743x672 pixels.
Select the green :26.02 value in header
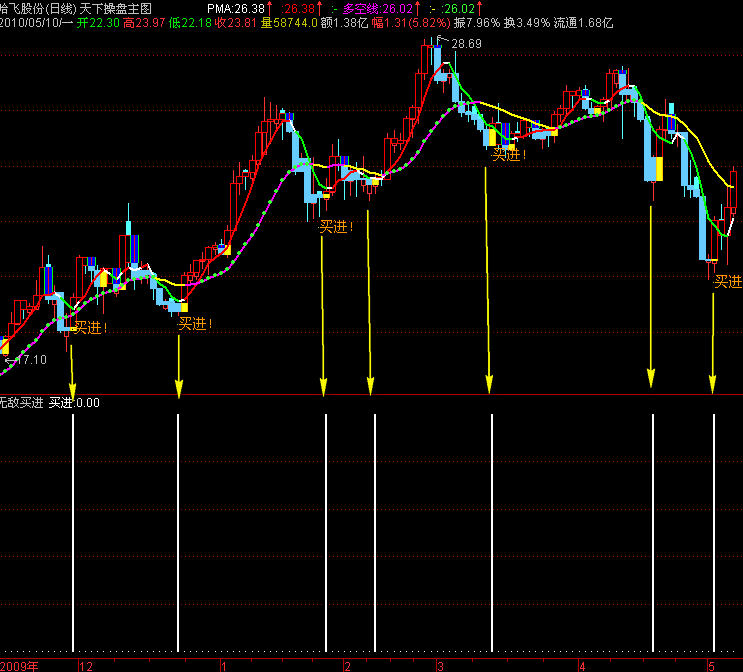[458, 9]
